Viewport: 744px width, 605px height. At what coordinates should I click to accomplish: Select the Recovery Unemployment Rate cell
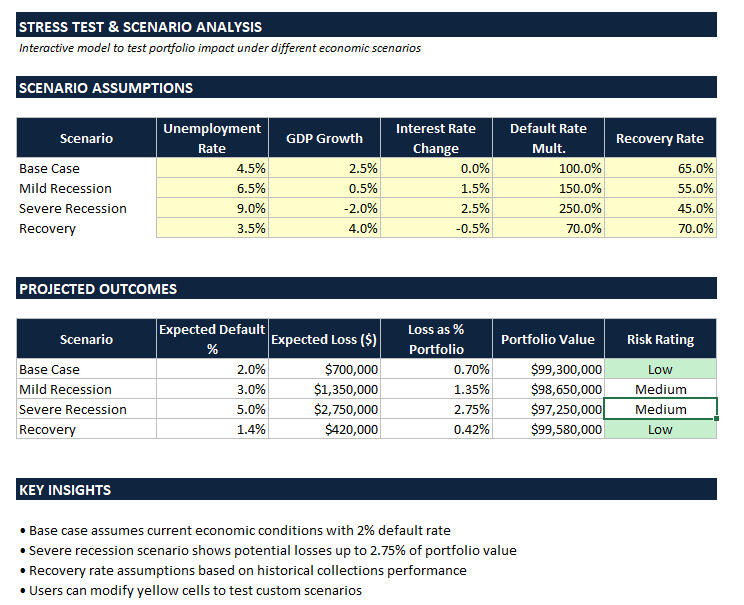point(212,229)
